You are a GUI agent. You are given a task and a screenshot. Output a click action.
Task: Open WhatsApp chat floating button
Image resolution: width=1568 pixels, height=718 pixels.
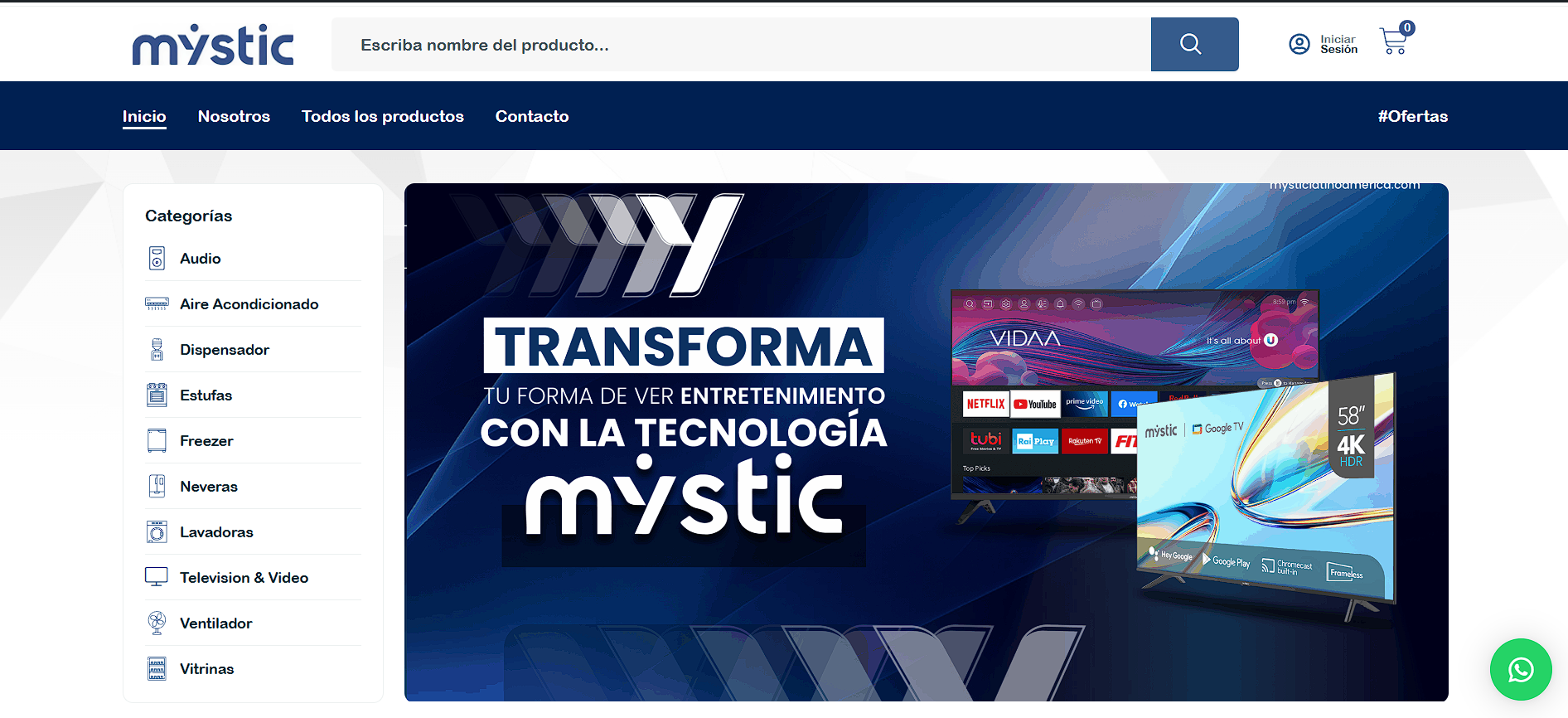click(x=1520, y=669)
